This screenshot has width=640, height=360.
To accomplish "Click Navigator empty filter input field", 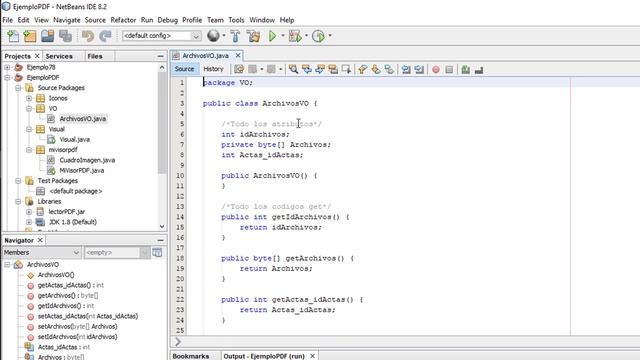I will coord(112,253).
